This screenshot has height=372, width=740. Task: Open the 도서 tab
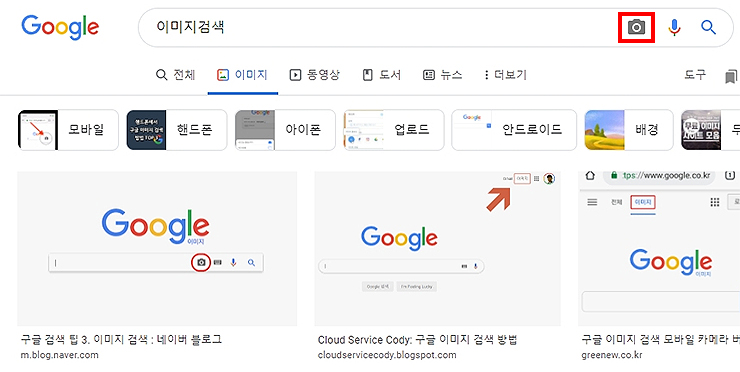coord(382,75)
